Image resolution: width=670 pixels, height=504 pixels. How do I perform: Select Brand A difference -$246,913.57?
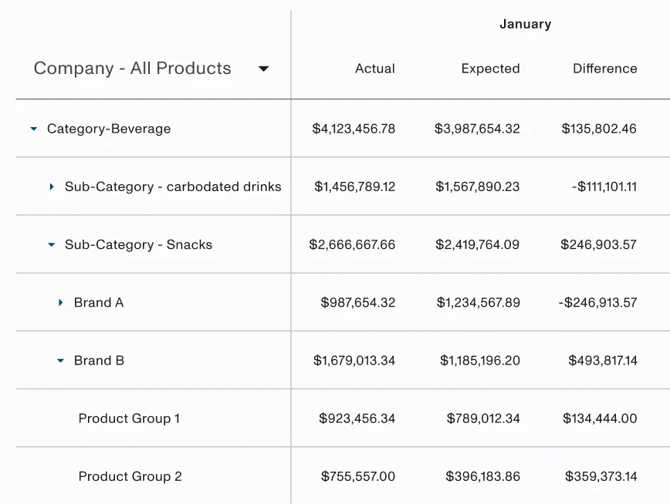pos(598,303)
